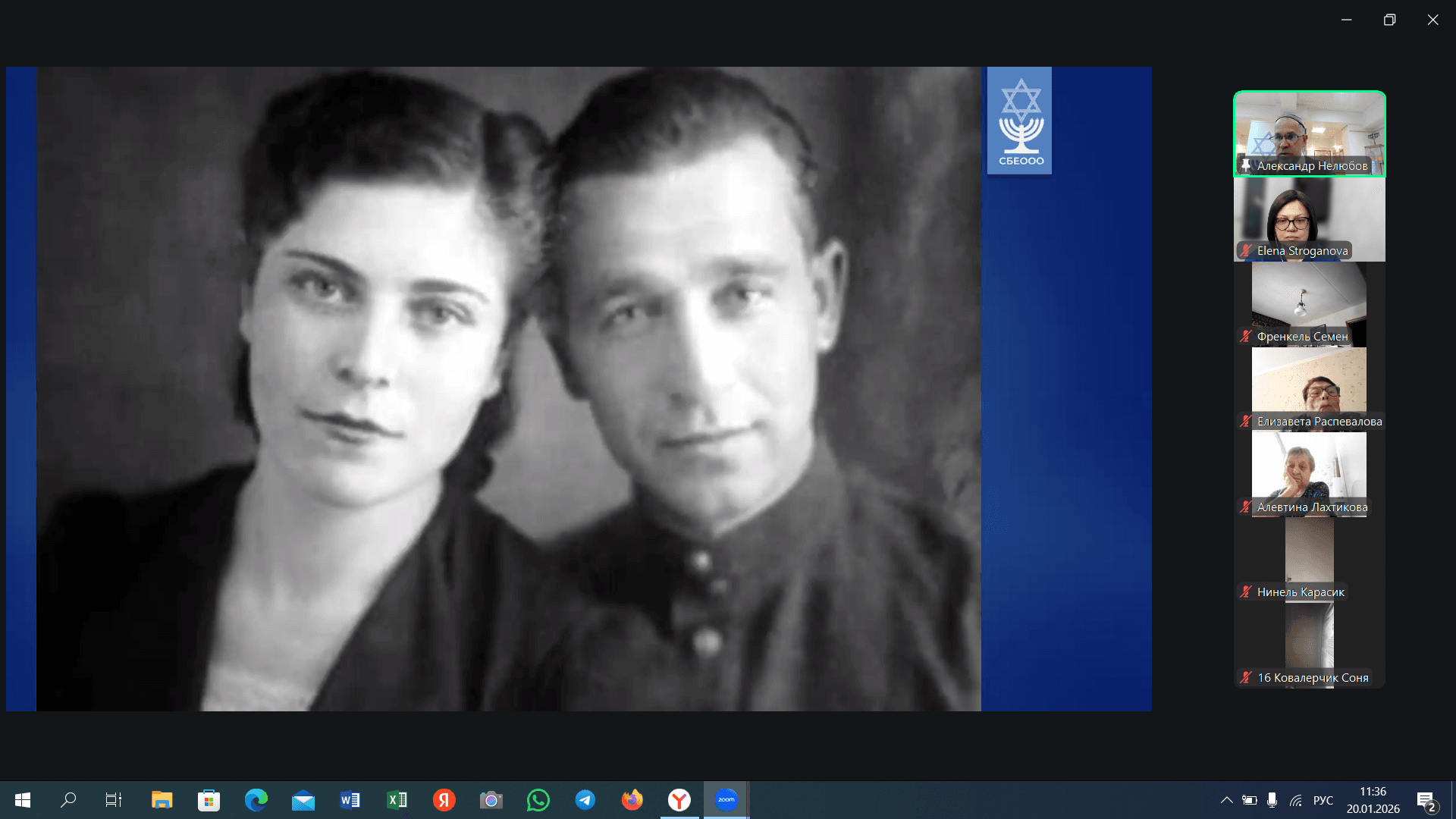The image size is (1456, 819).
Task: Minimize the Zoom meeting window
Action: coord(1347,20)
